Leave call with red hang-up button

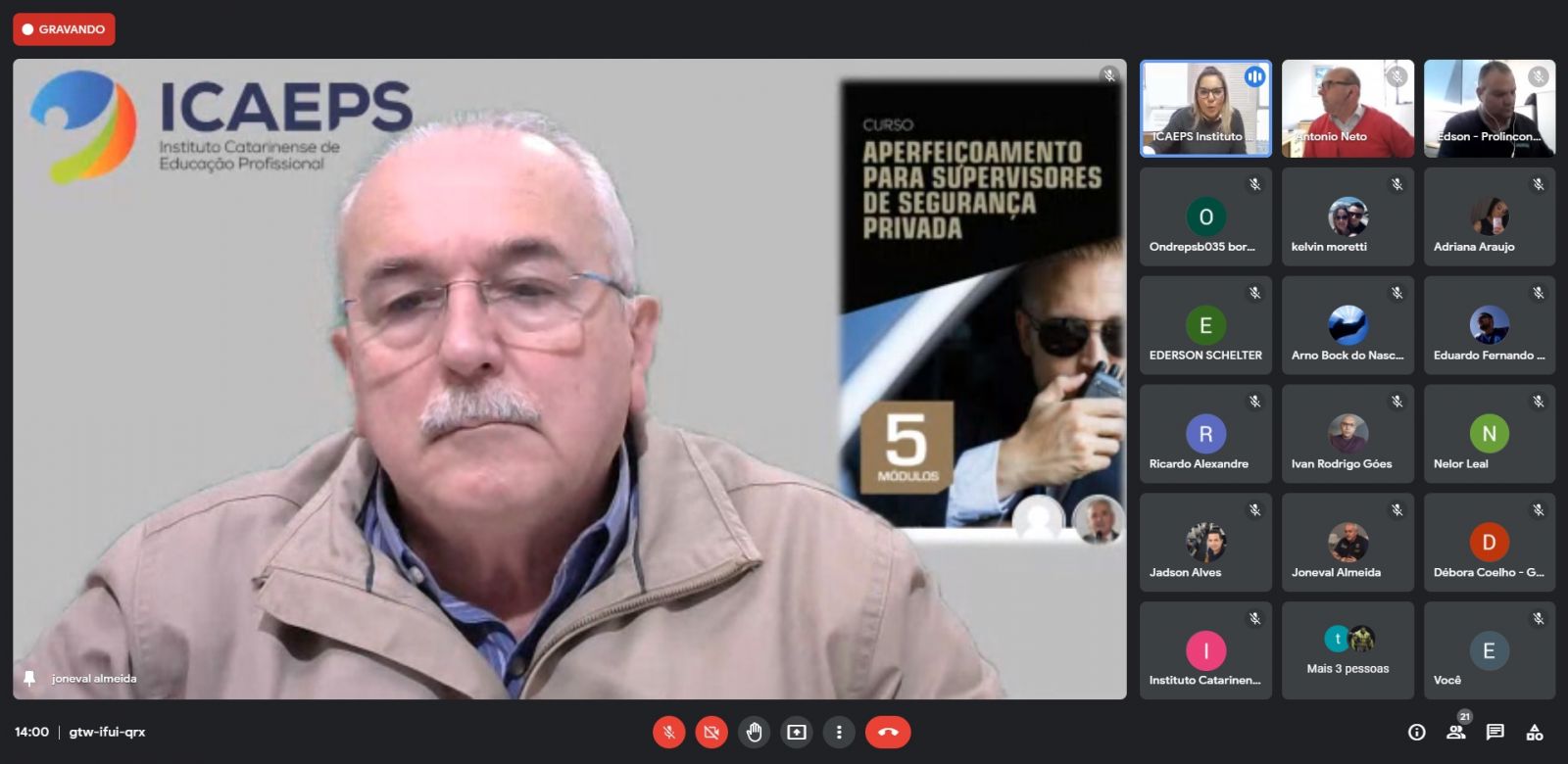click(888, 732)
